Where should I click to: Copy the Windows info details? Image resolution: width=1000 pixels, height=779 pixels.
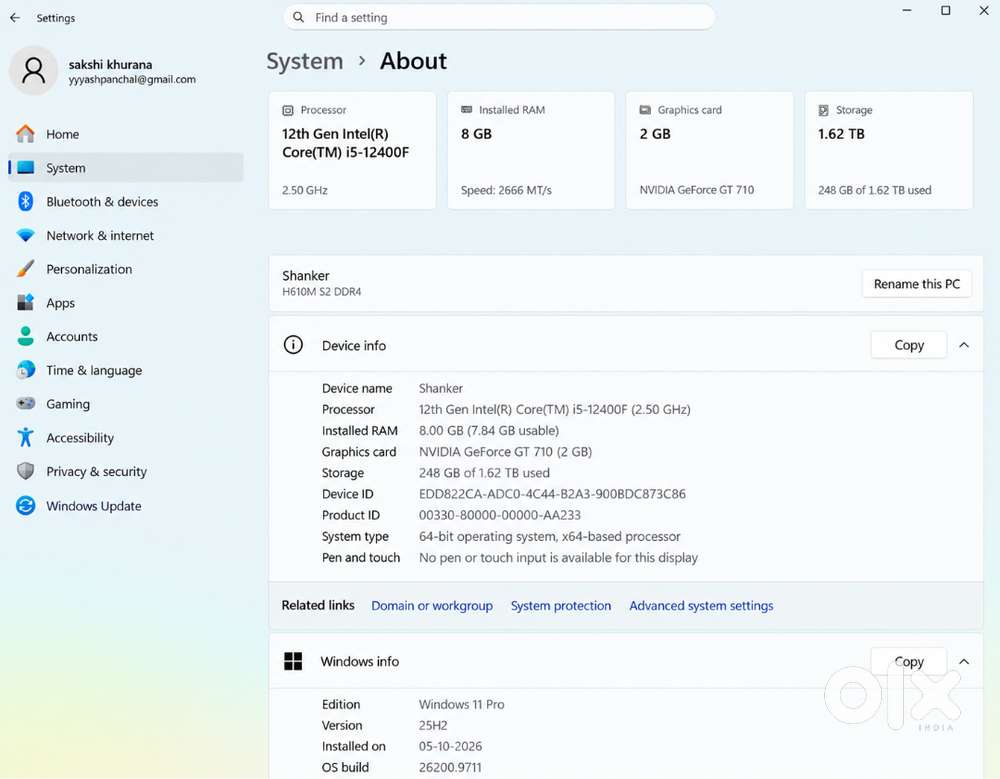click(x=909, y=662)
